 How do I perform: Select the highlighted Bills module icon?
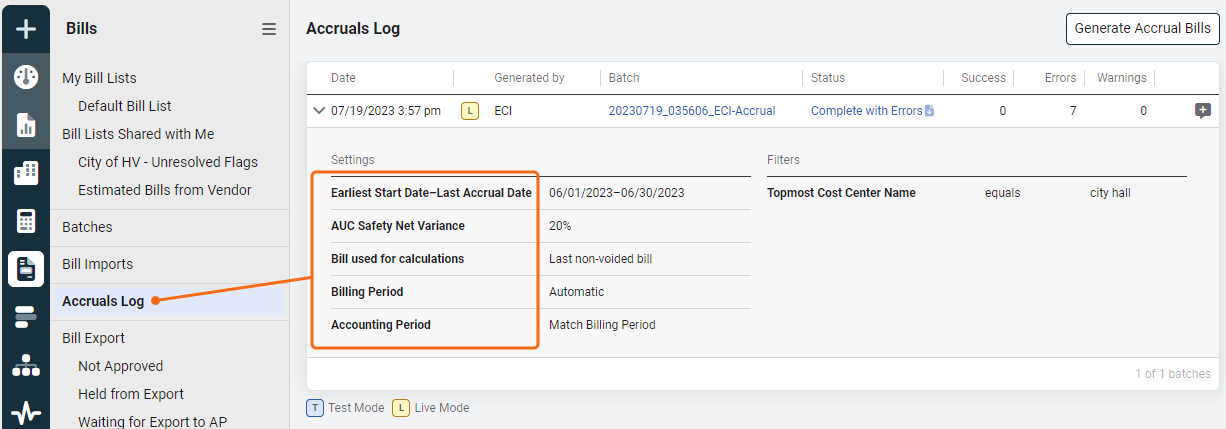click(x=25, y=269)
